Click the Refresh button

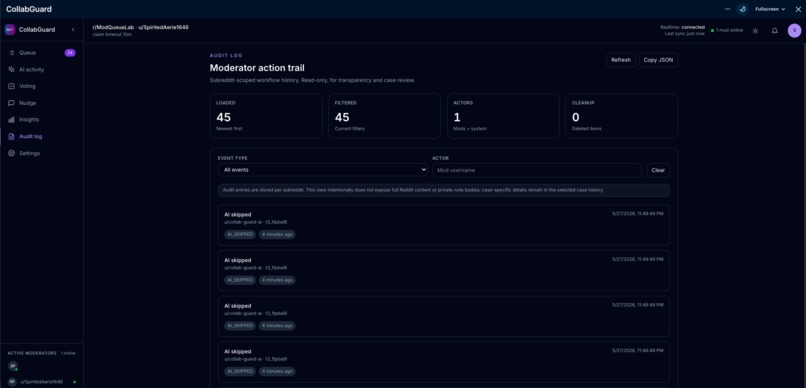pos(621,60)
